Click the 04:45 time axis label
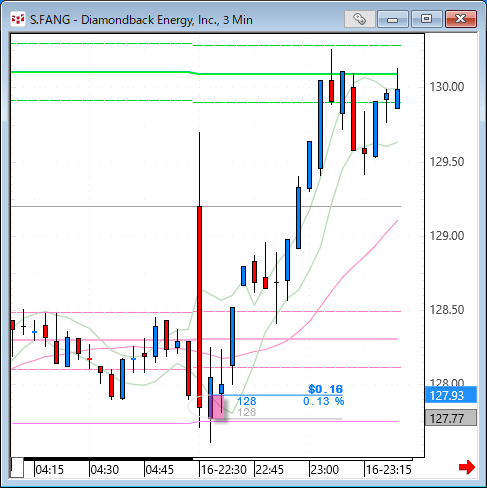 point(160,470)
